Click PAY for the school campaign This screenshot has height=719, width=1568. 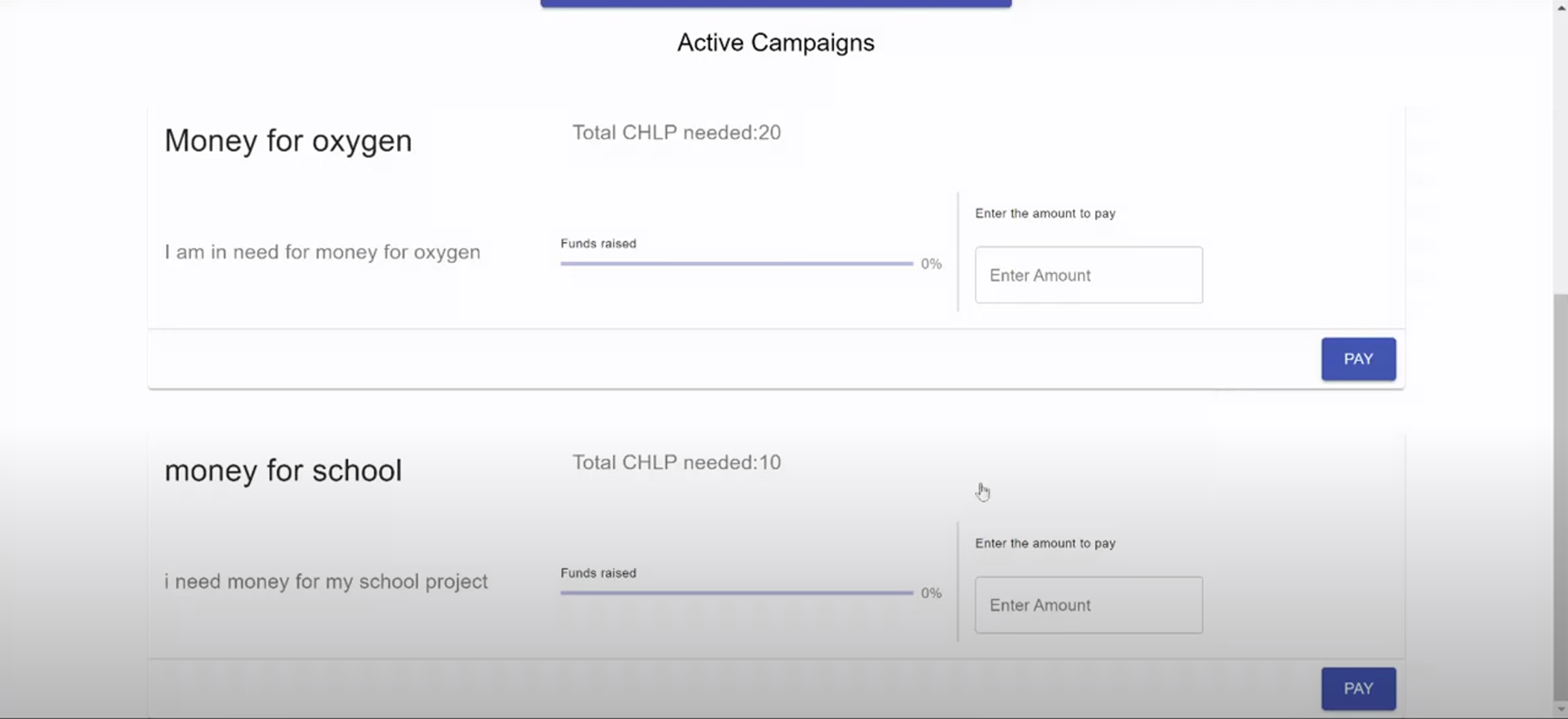point(1358,689)
